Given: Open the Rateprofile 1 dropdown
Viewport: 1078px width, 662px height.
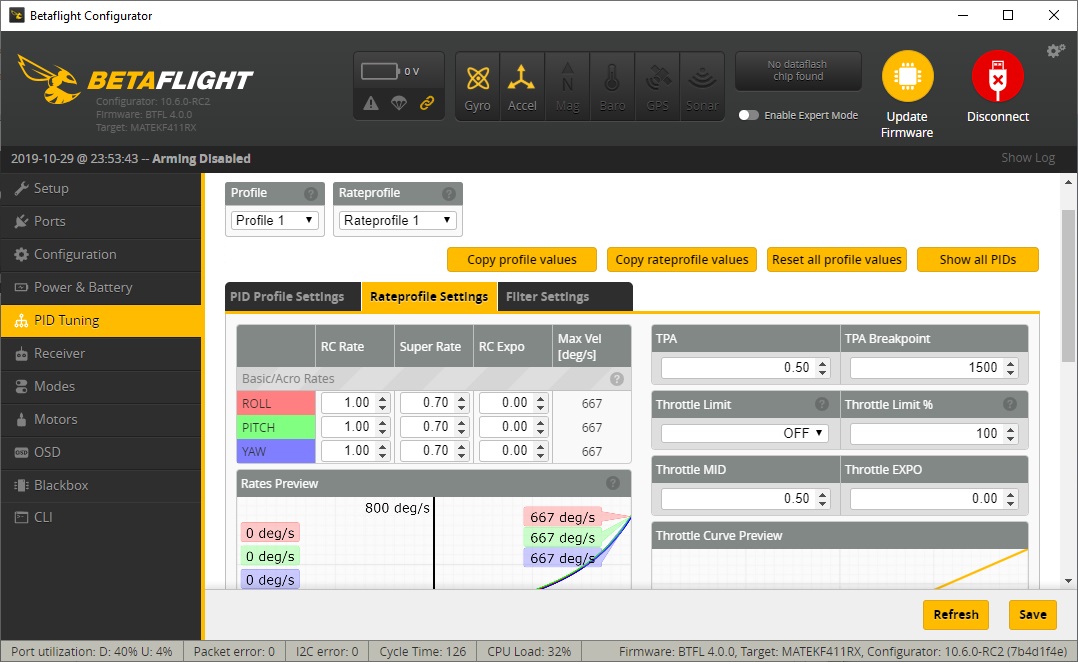Looking at the screenshot, I should coord(397,220).
